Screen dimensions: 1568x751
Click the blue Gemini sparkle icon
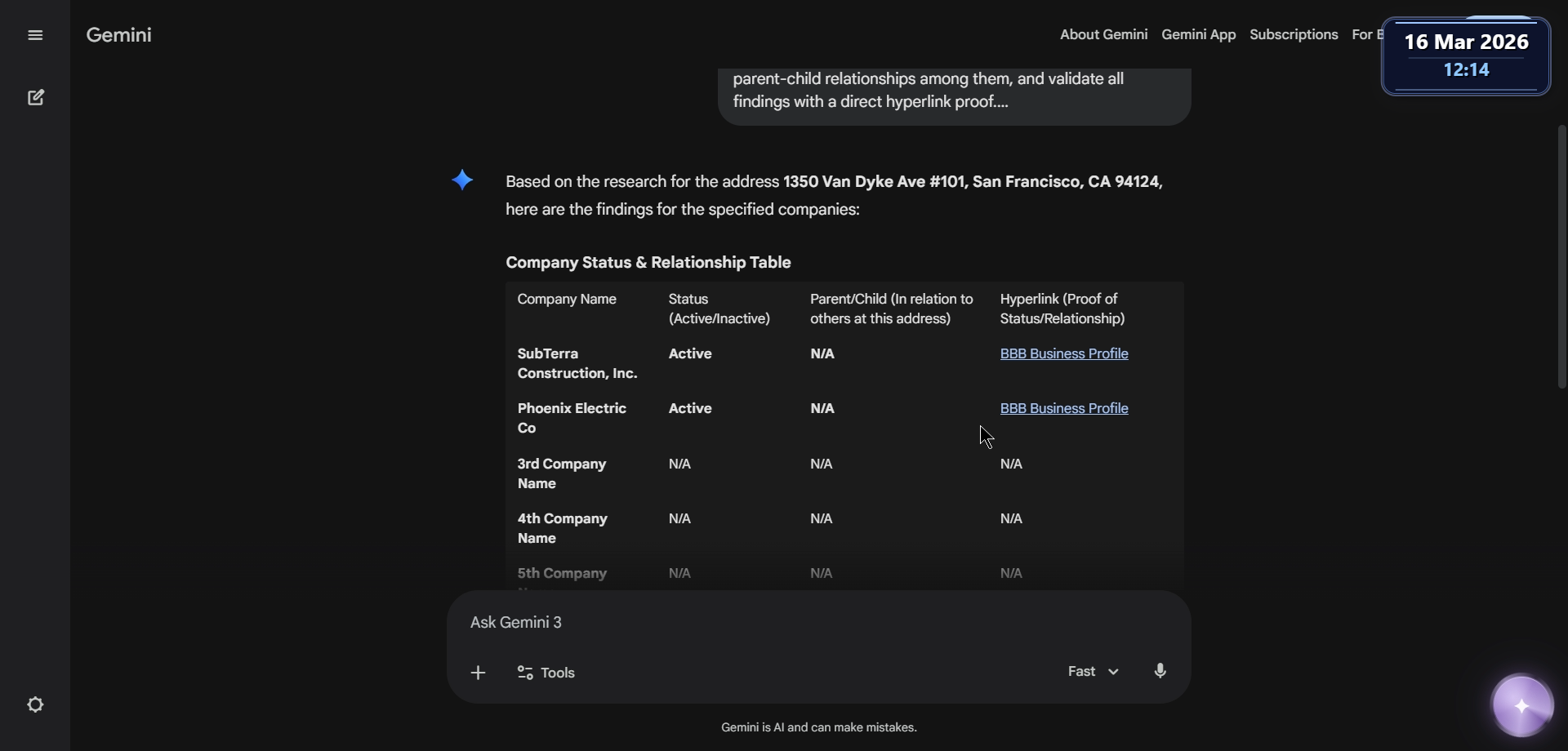coord(462,180)
